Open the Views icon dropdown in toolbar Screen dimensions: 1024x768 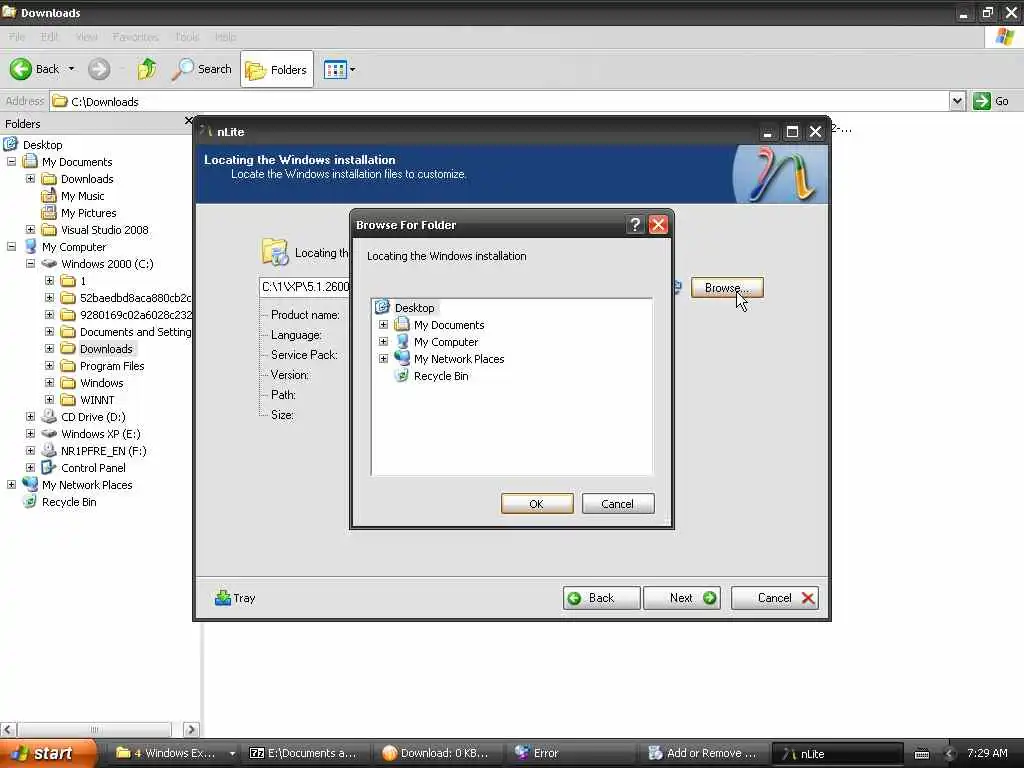click(x=340, y=69)
